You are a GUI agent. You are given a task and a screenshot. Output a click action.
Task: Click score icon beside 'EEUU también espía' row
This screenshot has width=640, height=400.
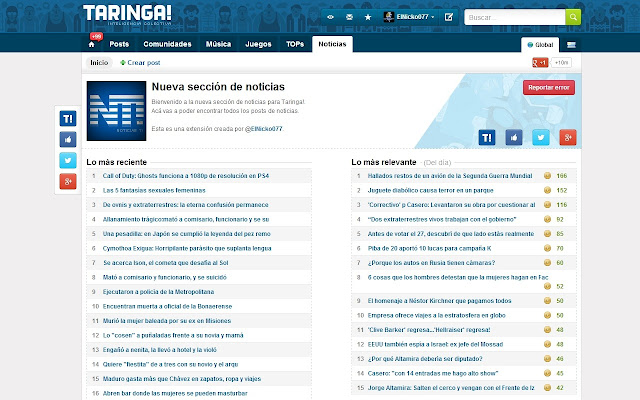547,344
